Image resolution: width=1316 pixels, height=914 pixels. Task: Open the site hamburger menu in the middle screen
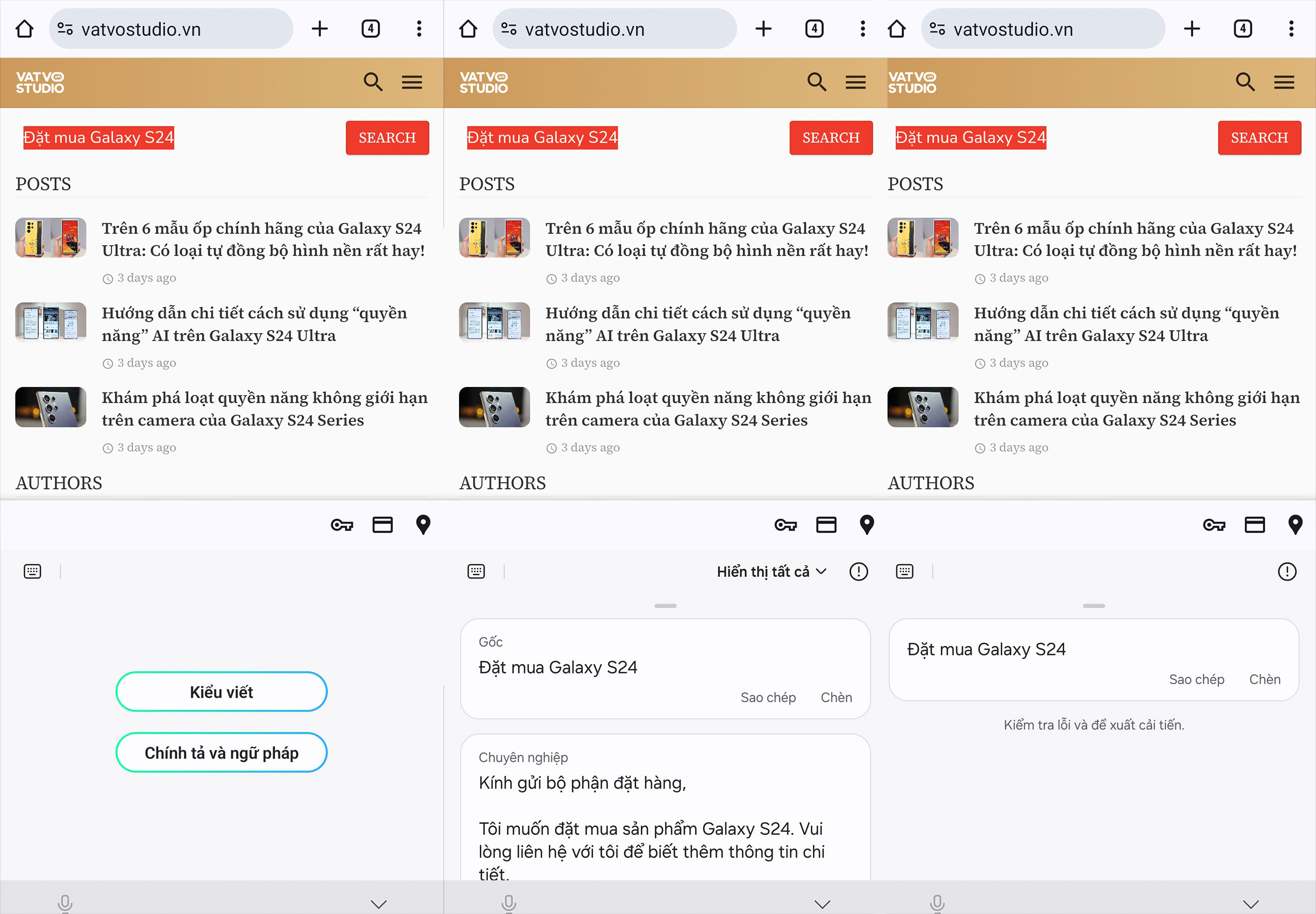click(x=856, y=82)
